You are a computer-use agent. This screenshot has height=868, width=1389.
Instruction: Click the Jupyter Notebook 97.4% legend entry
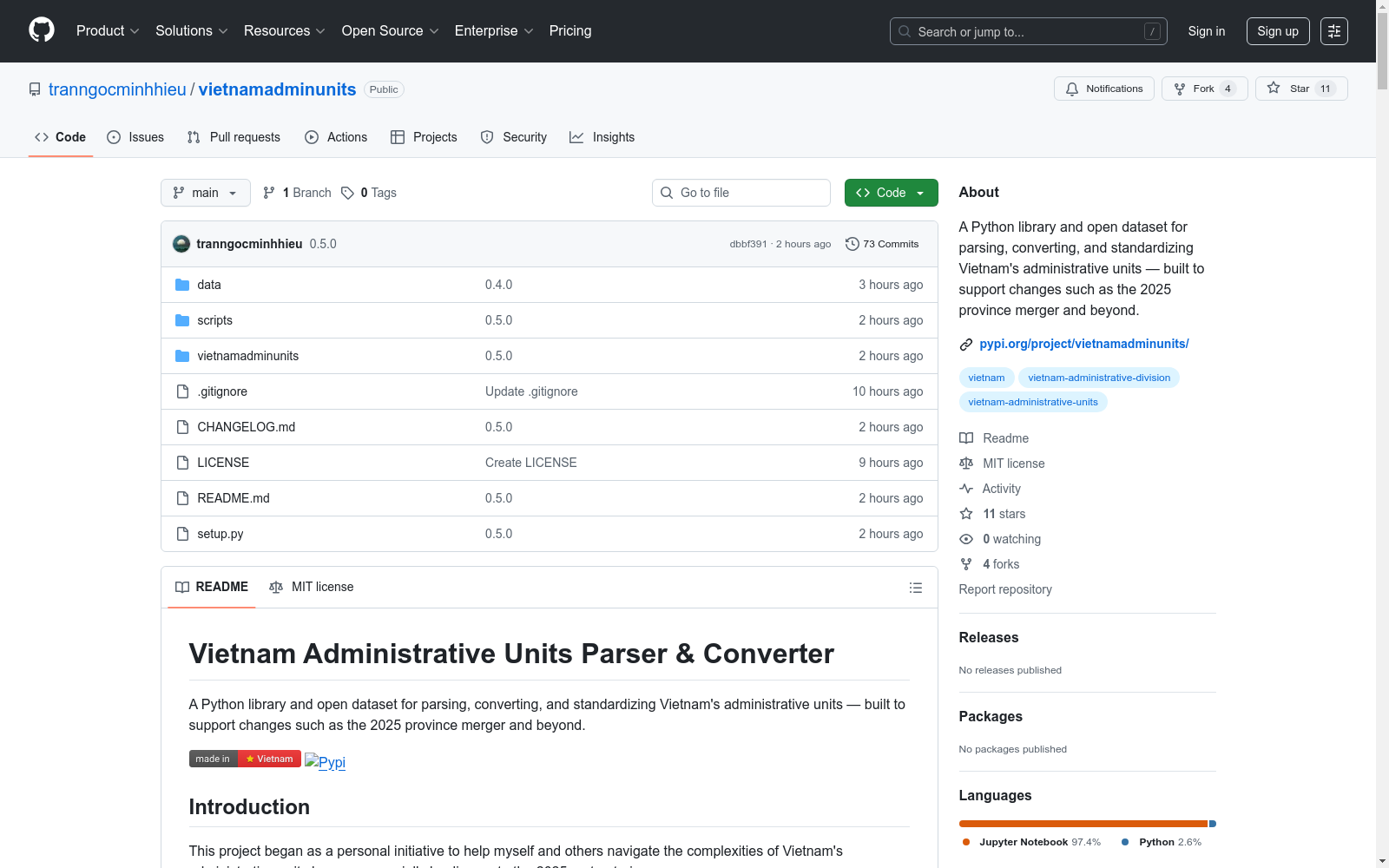[x=1031, y=842]
